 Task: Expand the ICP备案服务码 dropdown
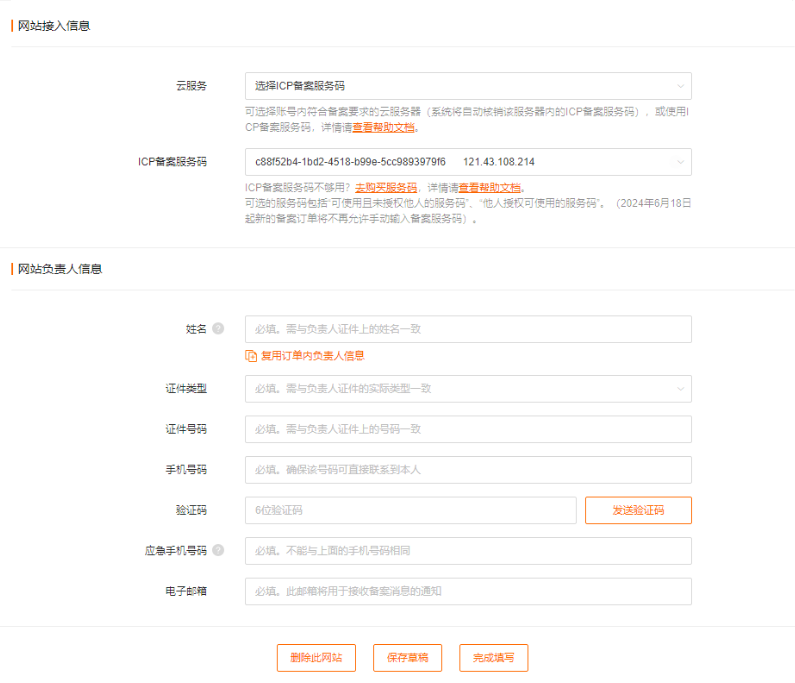pyautogui.click(x=468, y=162)
